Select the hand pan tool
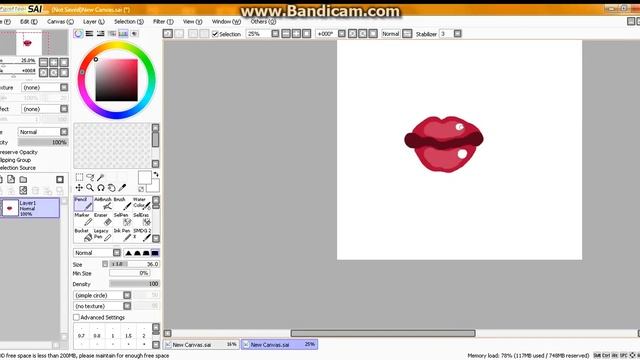This screenshot has width=640, height=360. pyautogui.click(x=111, y=188)
